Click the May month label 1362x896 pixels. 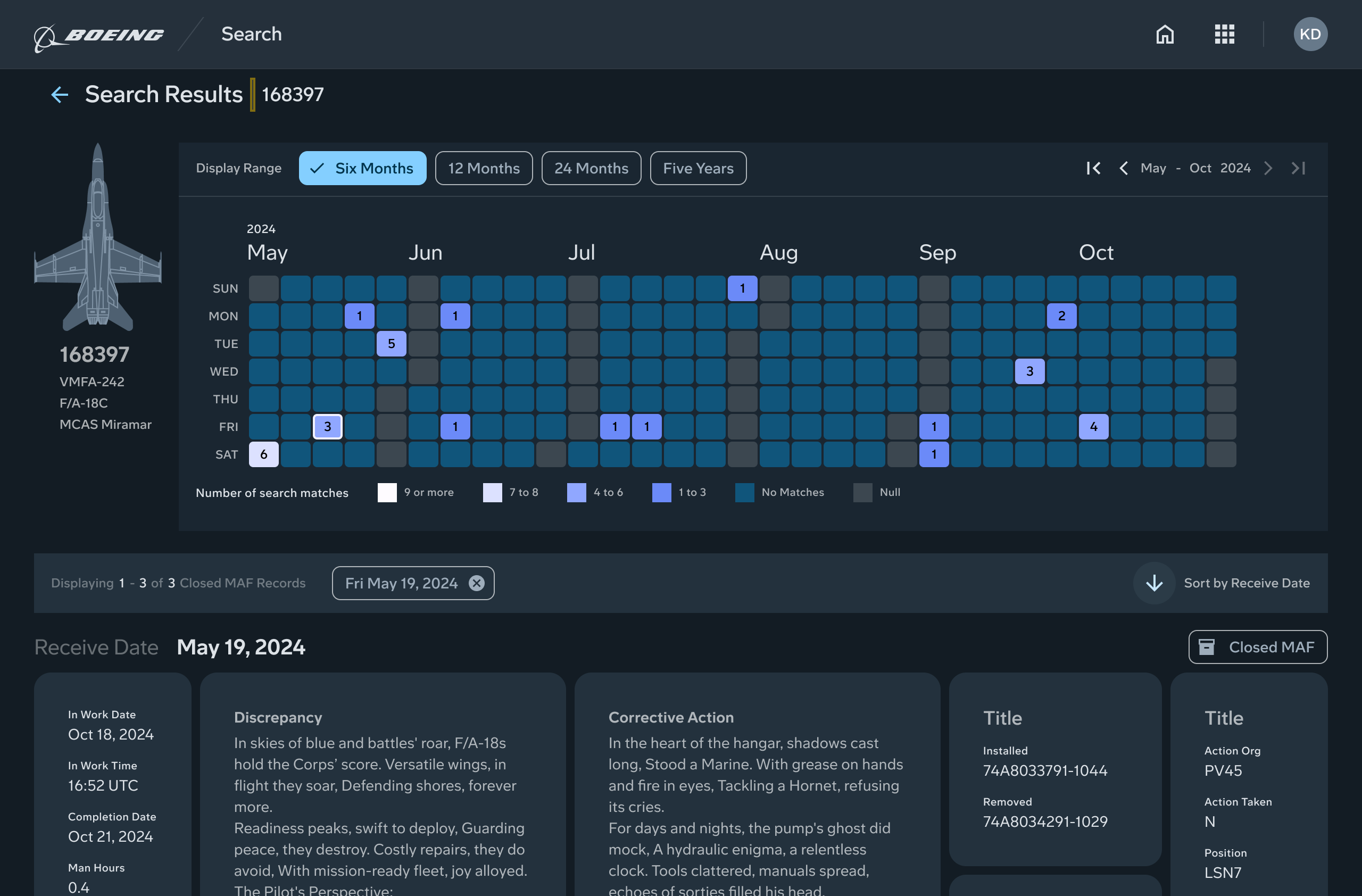pos(267,252)
